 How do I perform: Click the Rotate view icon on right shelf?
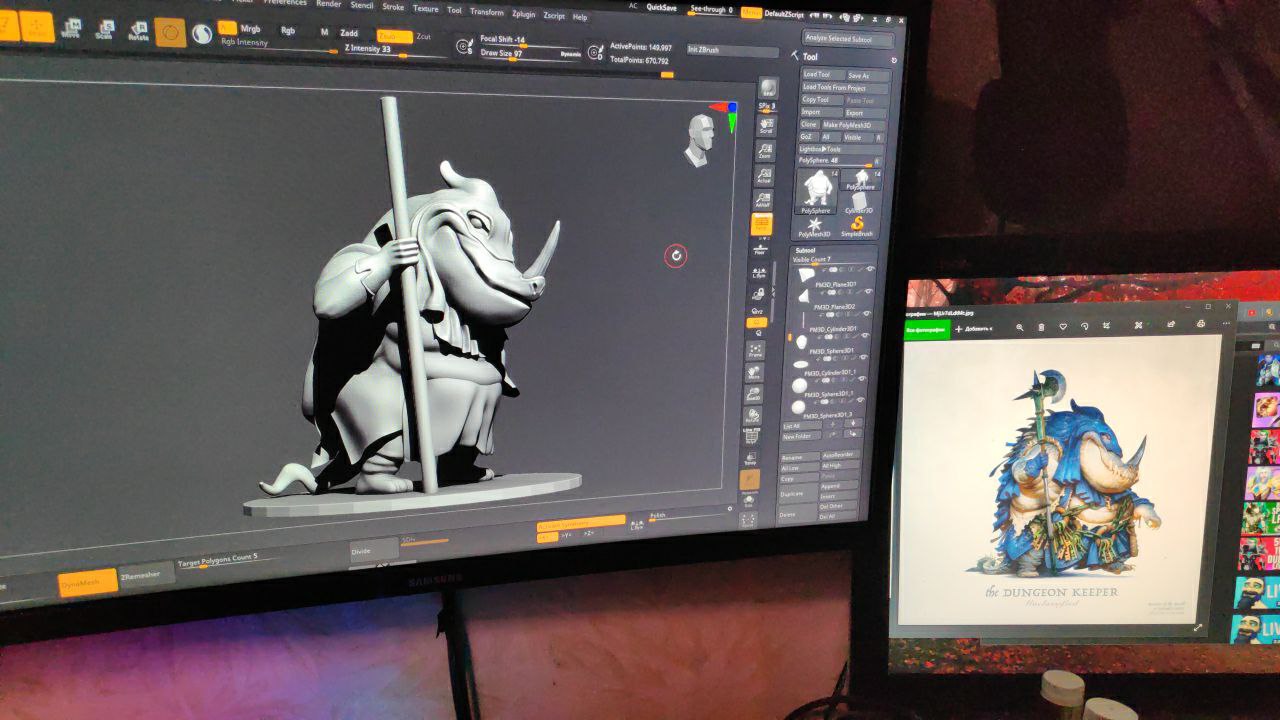pos(752,414)
